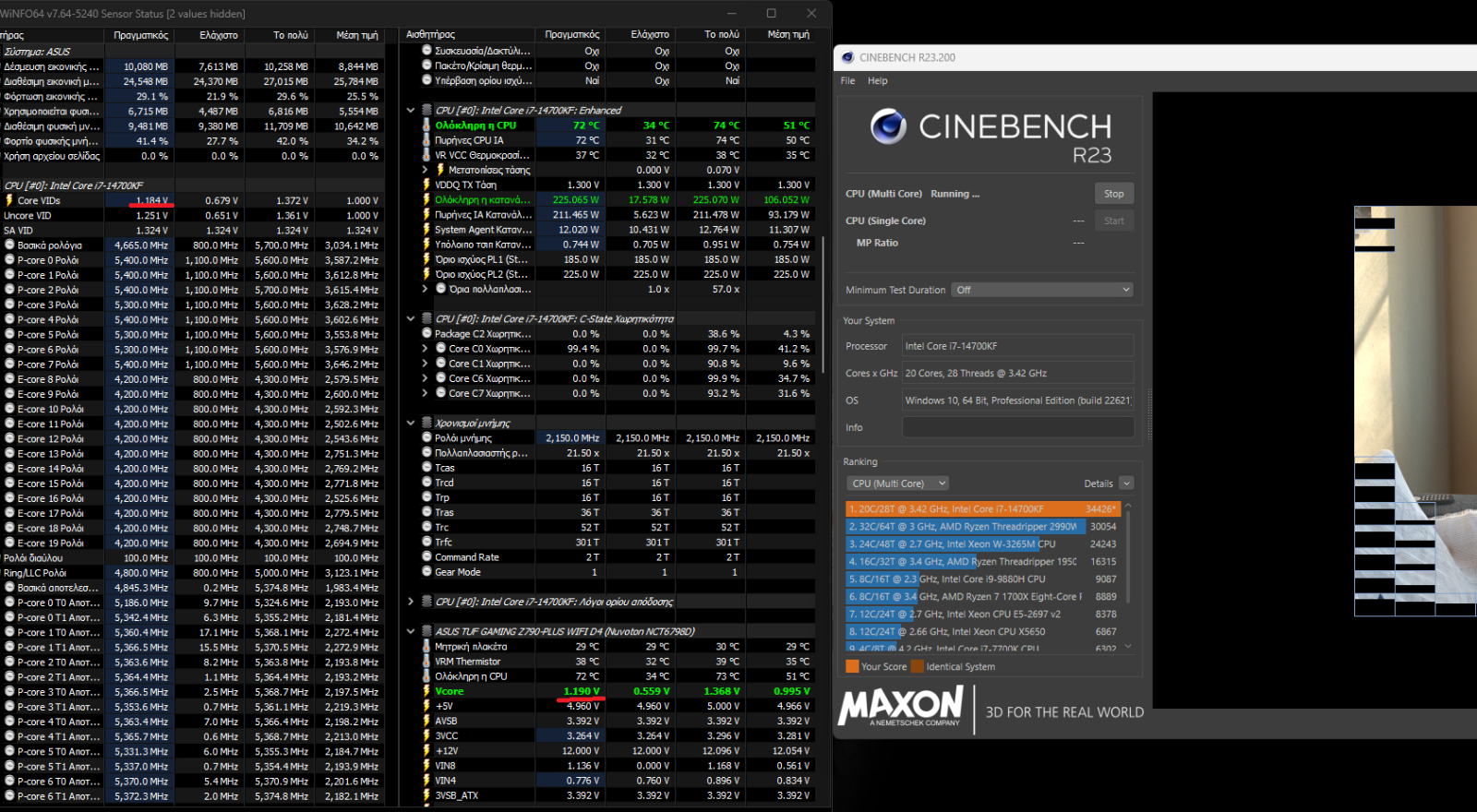Click the Cinebench icon in its title bar
Image resolution: width=1477 pixels, height=812 pixels.
(847, 57)
